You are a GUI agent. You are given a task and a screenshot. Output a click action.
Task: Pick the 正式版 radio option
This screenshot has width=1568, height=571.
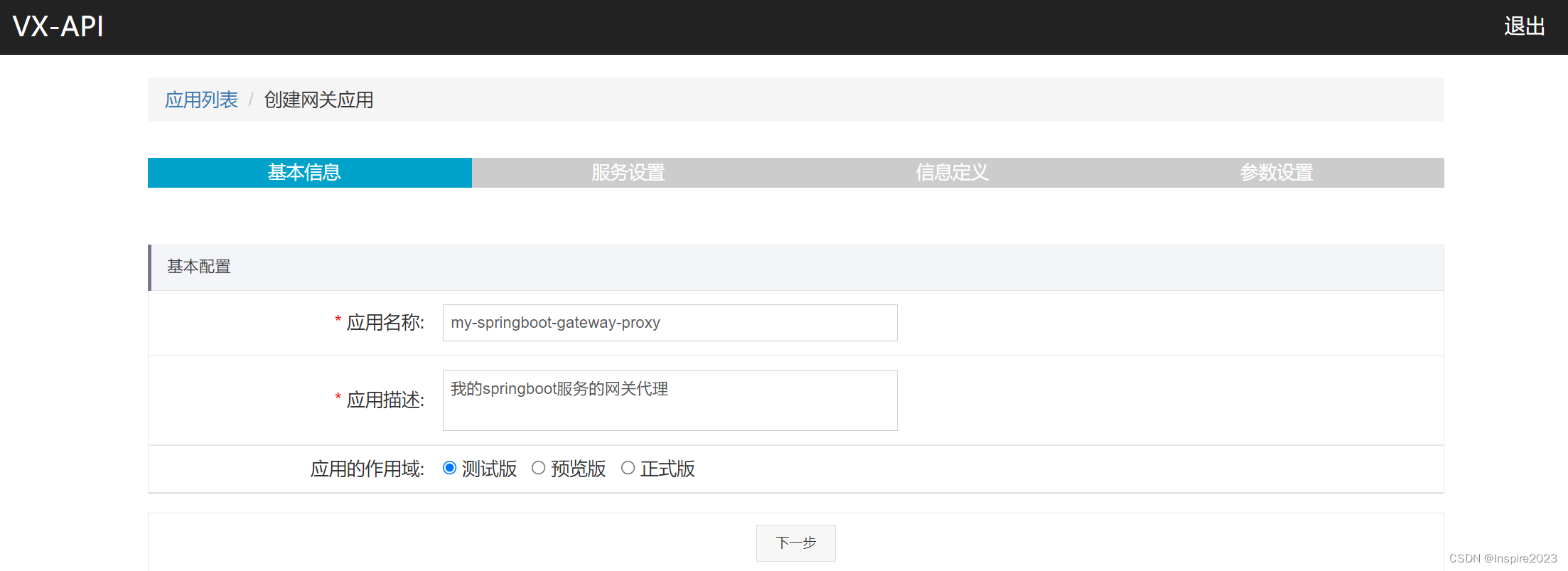[x=628, y=468]
